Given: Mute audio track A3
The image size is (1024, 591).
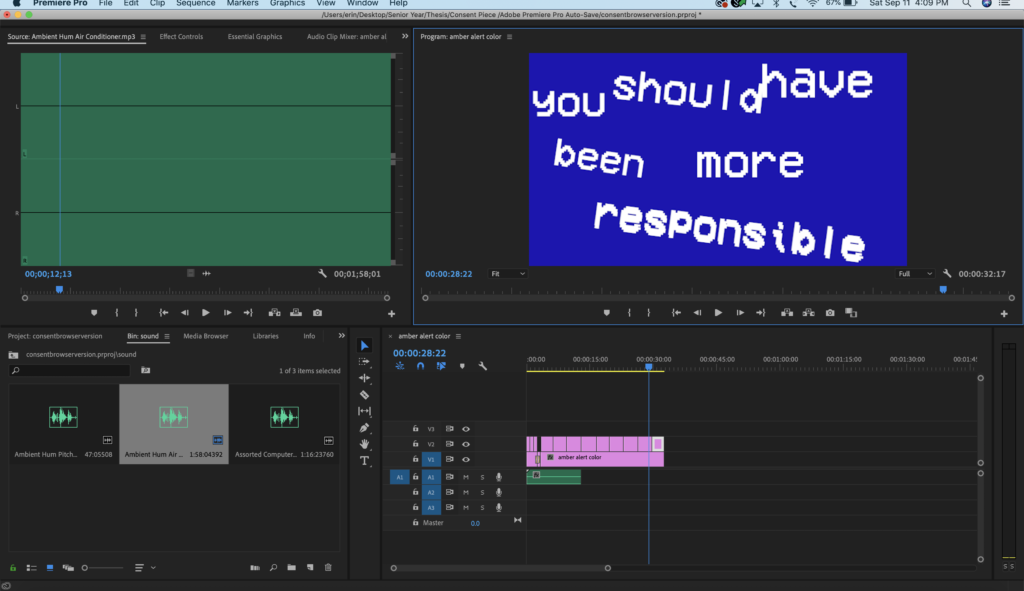Looking at the screenshot, I should pos(466,507).
